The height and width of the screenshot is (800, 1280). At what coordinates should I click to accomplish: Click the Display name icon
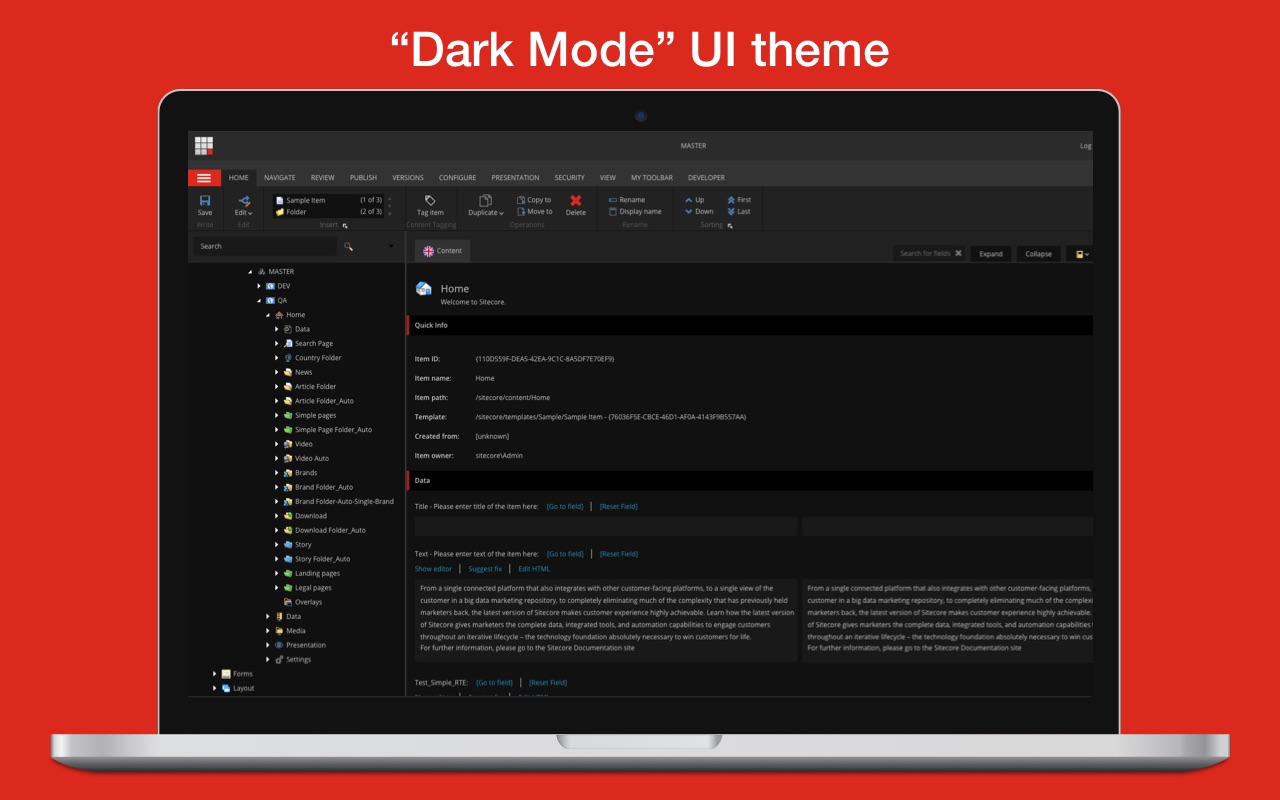click(x=613, y=212)
